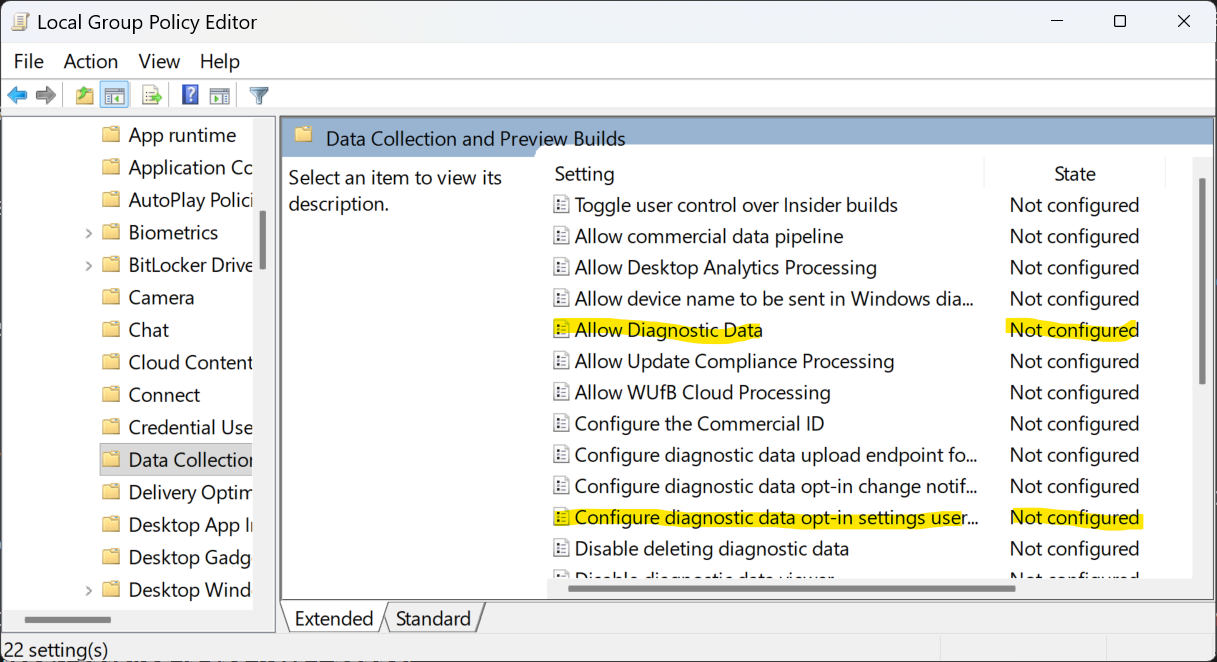Open the File menu
1217x662 pixels.
29,61
